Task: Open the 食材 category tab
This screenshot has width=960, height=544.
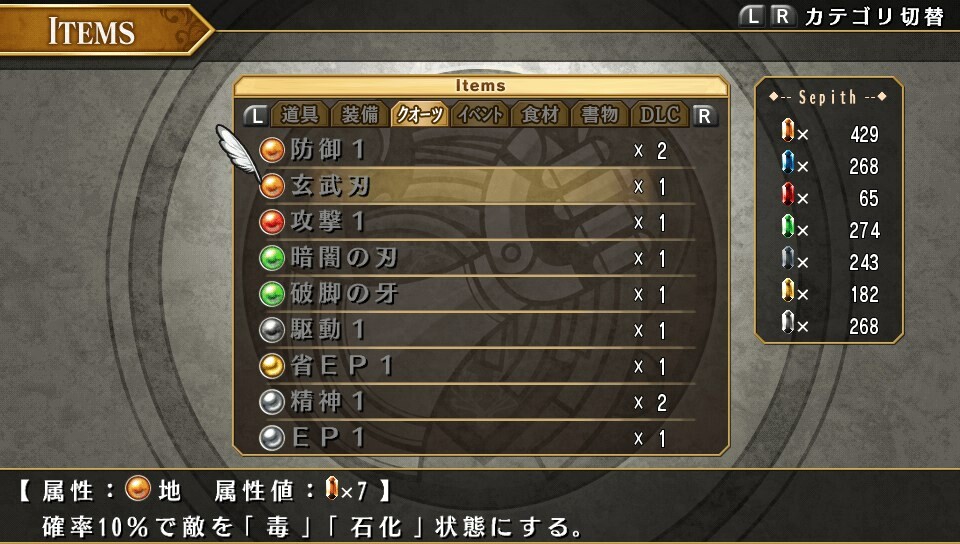Action: click(x=540, y=114)
